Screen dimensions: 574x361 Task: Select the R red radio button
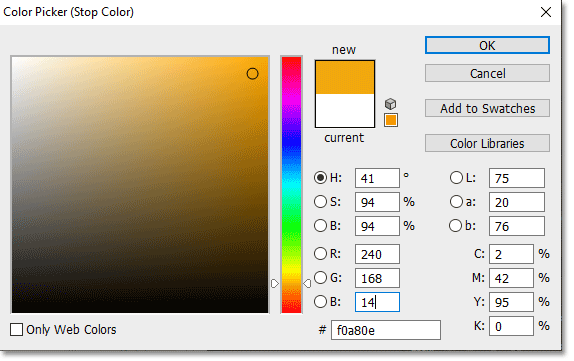pos(320,253)
